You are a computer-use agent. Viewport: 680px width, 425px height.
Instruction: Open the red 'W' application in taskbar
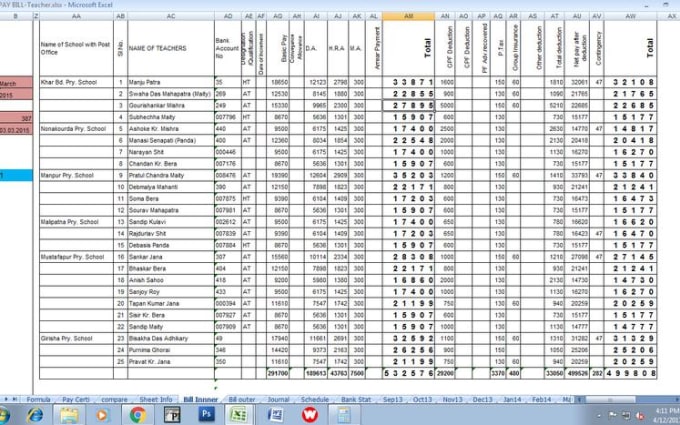tap(310, 415)
